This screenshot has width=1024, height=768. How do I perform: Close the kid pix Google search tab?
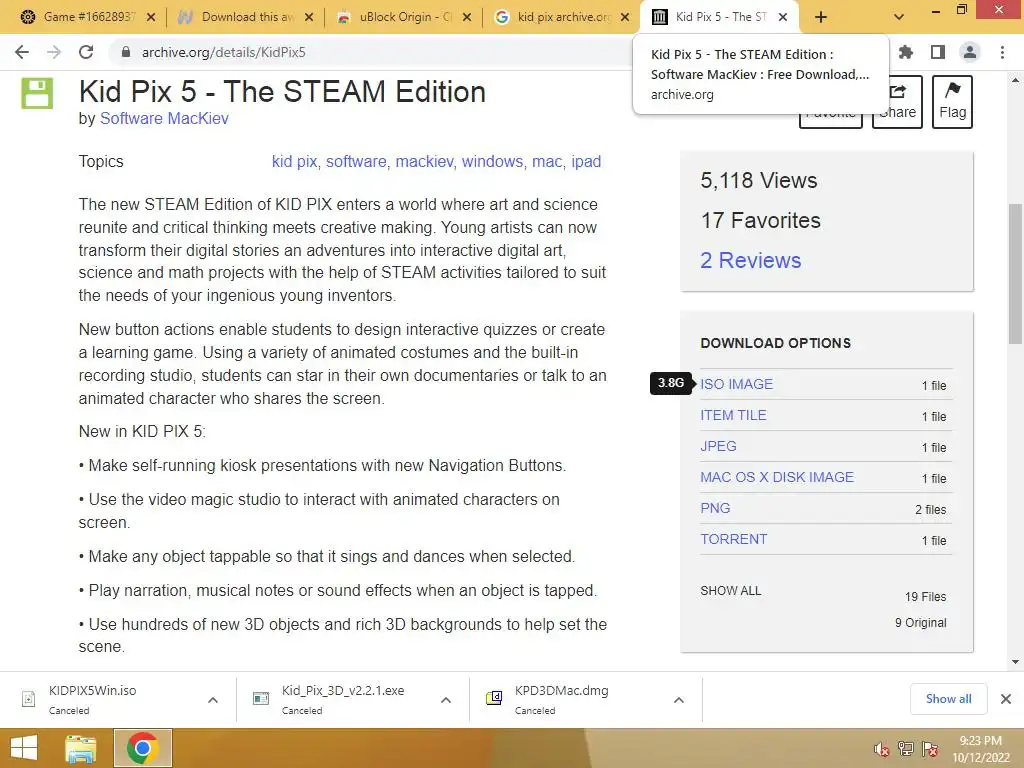coord(625,17)
